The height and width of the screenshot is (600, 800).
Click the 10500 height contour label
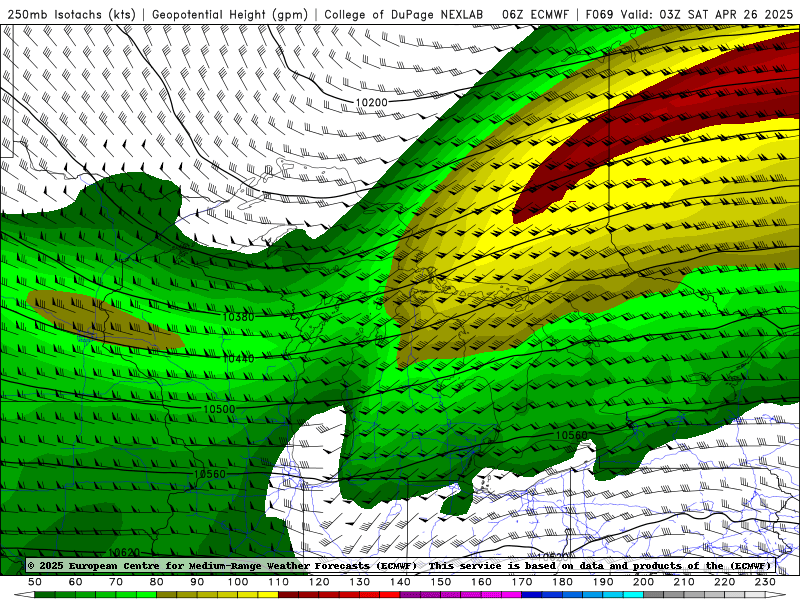(x=219, y=409)
